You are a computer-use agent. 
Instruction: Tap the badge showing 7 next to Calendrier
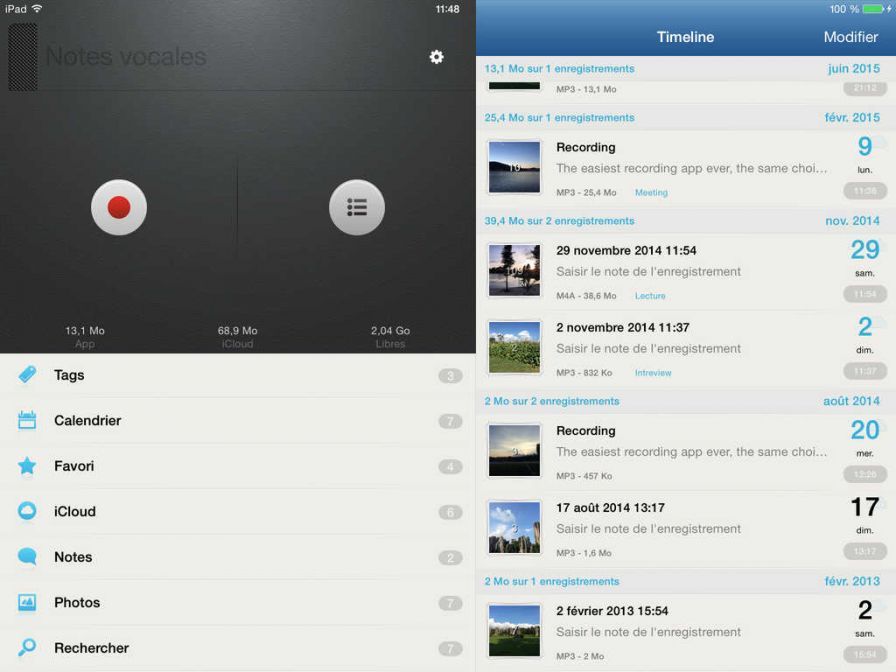click(x=452, y=420)
